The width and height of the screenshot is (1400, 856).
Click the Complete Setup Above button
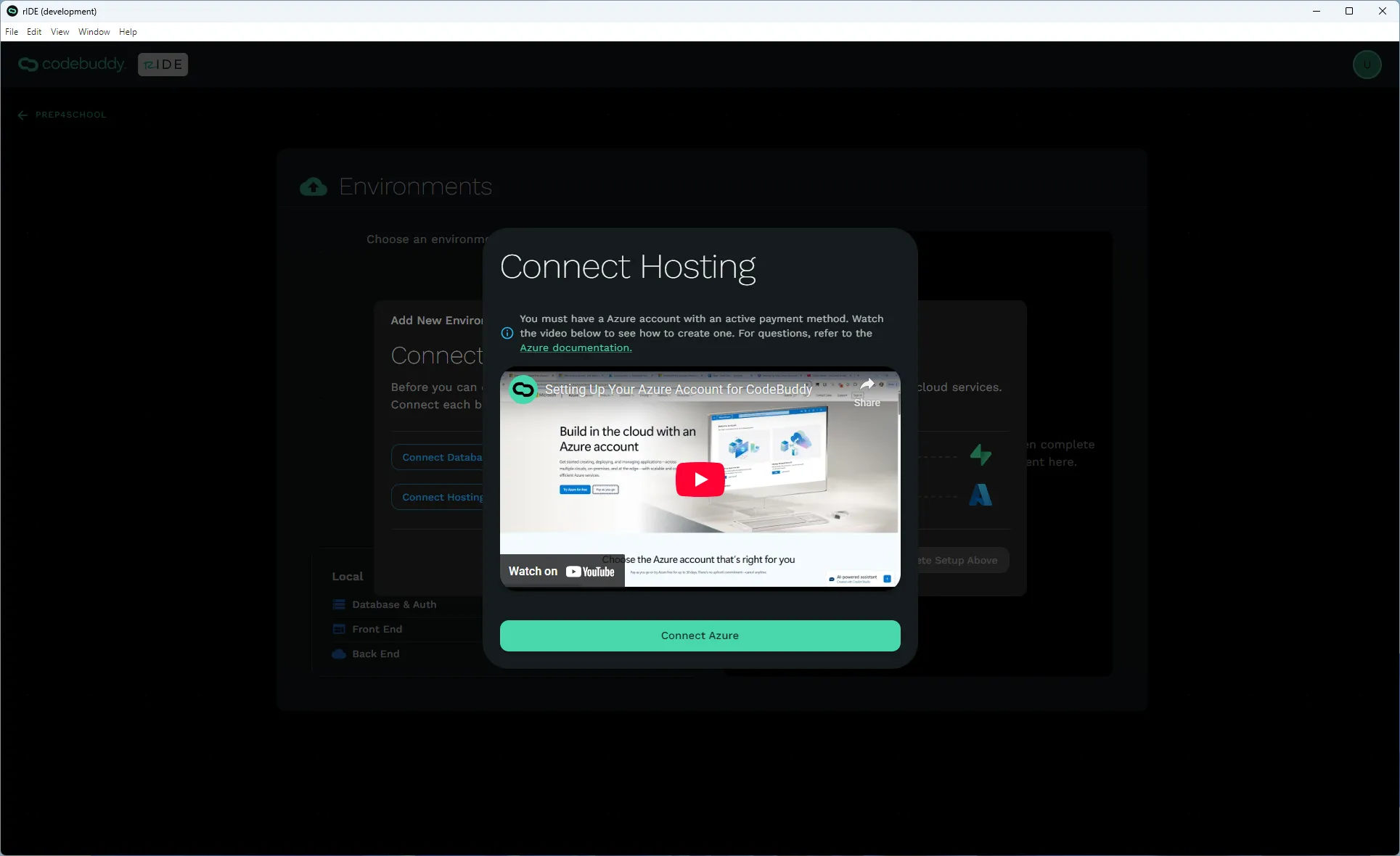962,561
